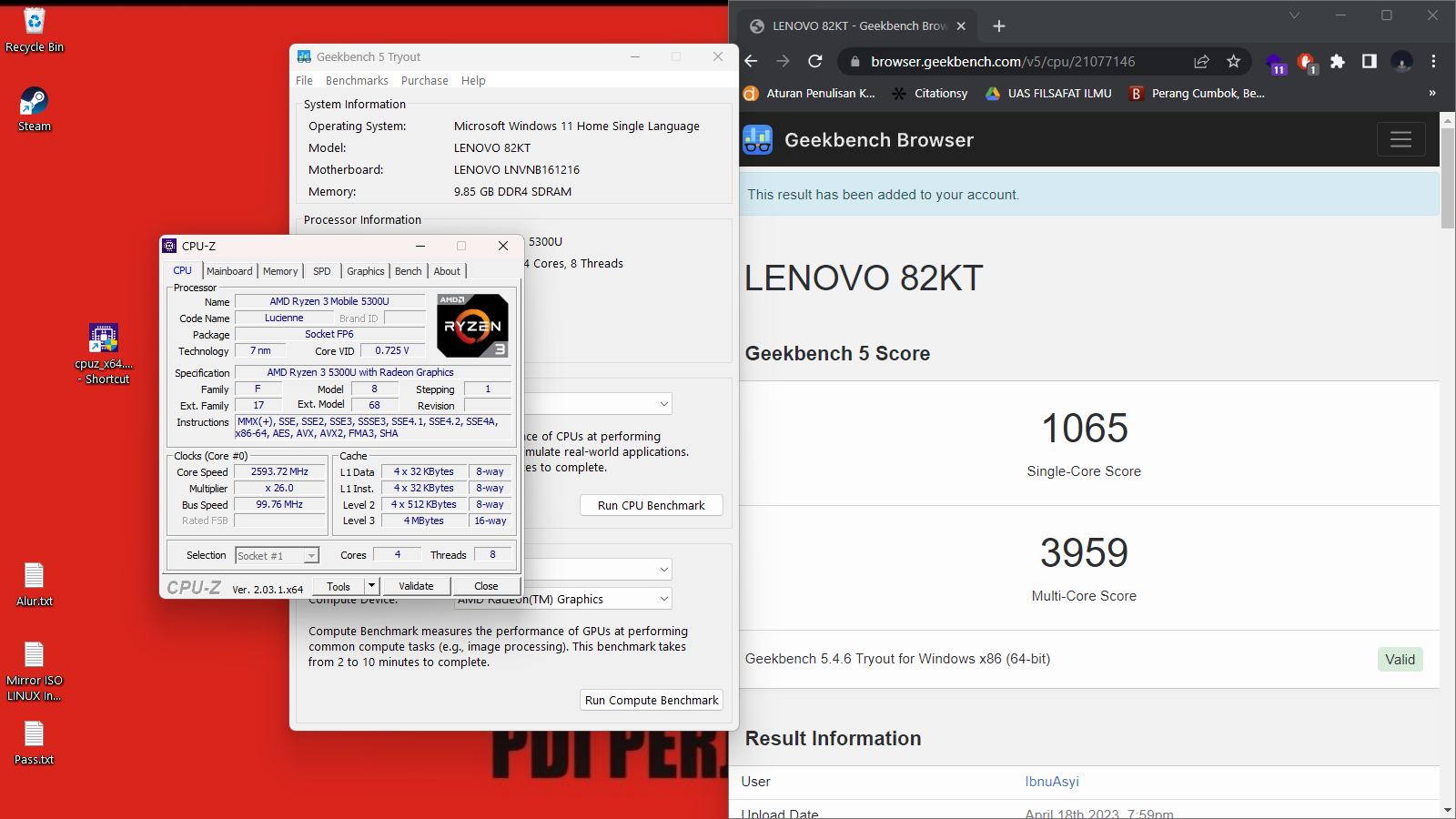Click the purple extension icon with badge 11
Screen dimensions: 1456x819
pos(1274,62)
